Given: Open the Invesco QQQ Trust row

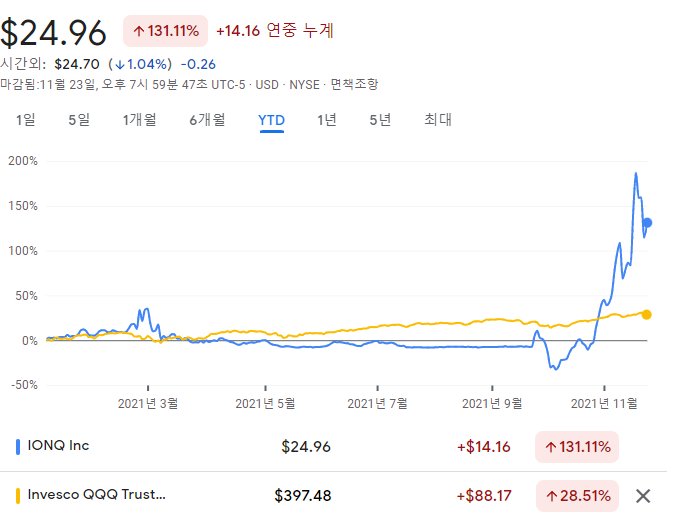Looking at the screenshot, I should 334,495.
